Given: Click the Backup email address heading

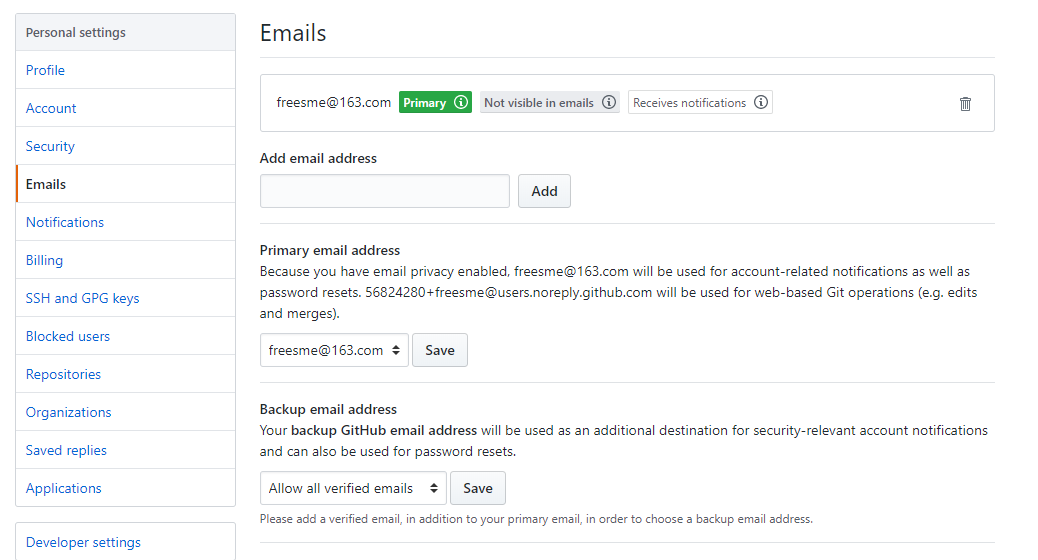Looking at the screenshot, I should tap(328, 409).
